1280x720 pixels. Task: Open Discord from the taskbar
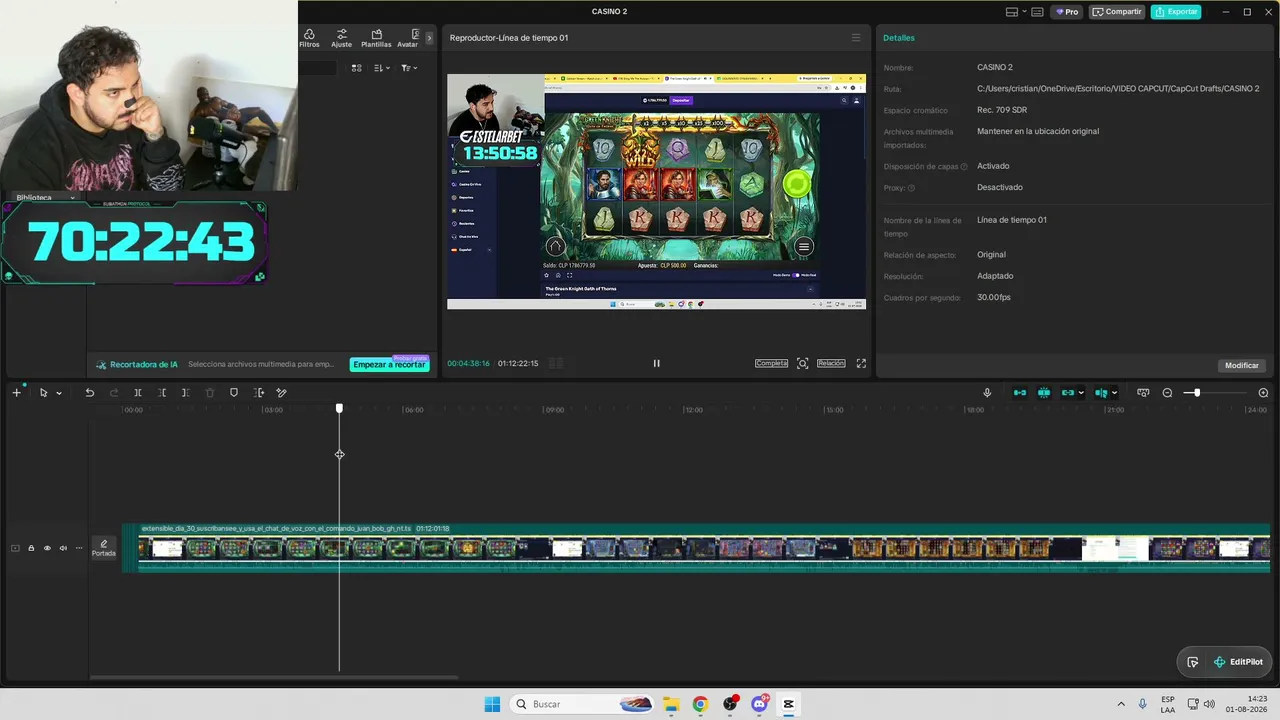(759, 704)
